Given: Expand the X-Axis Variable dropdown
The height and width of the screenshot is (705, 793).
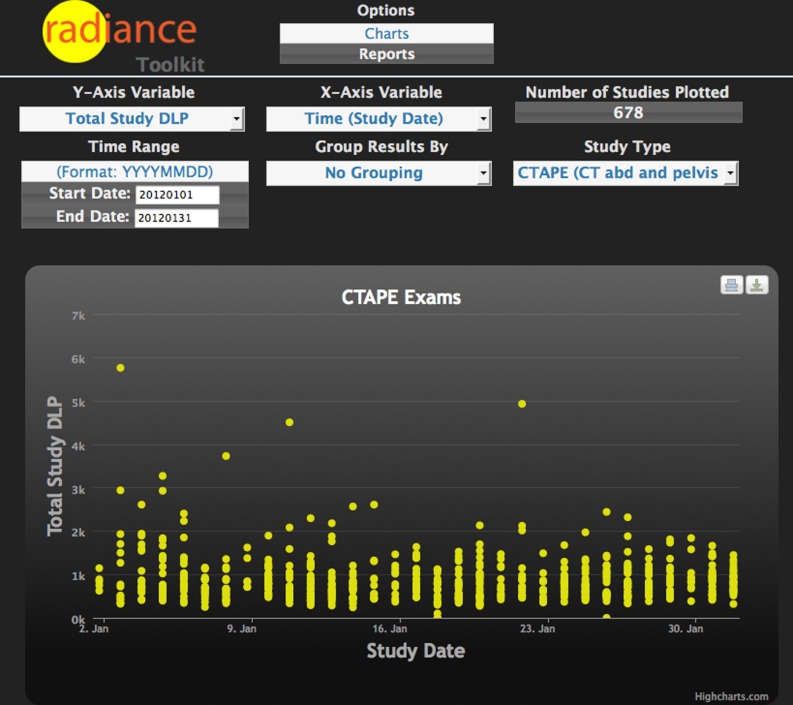Looking at the screenshot, I should (378, 119).
